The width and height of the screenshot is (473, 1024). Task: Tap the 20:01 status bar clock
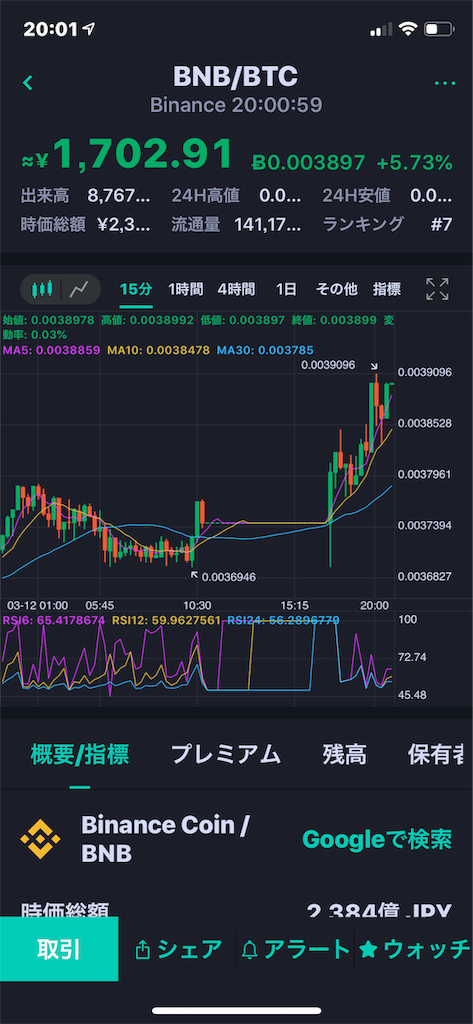51,29
